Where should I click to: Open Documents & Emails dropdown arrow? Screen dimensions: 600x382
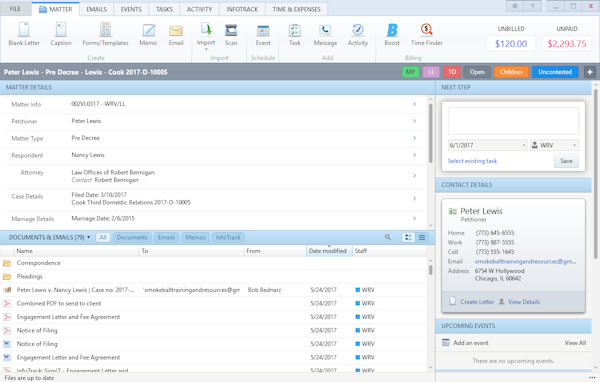[88, 237]
